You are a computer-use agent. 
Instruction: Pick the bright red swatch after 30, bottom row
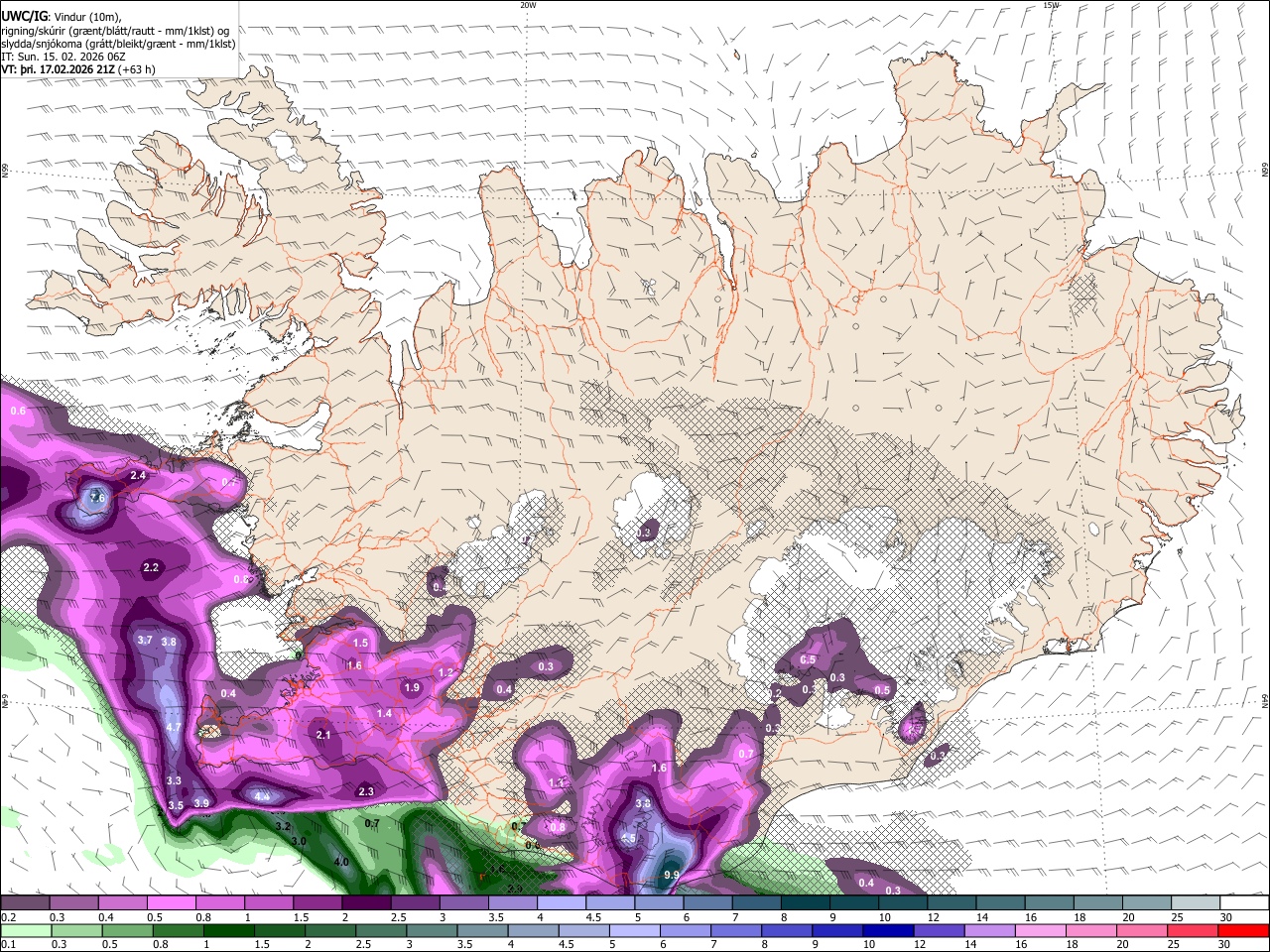pos(1245,930)
